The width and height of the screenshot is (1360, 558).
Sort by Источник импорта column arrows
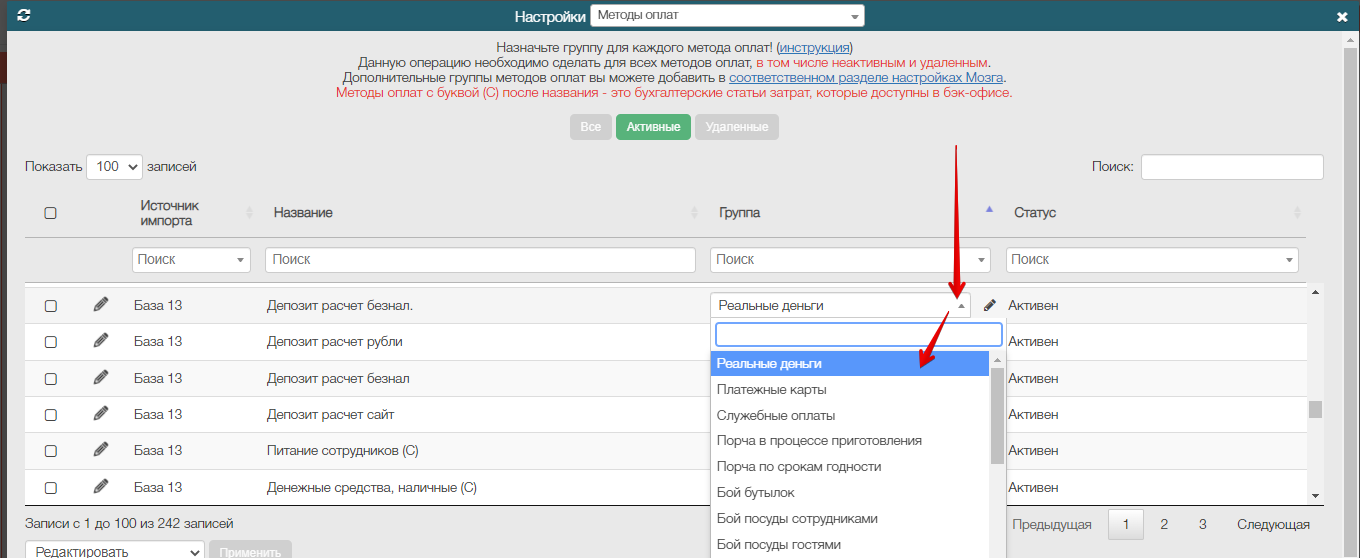point(249,213)
